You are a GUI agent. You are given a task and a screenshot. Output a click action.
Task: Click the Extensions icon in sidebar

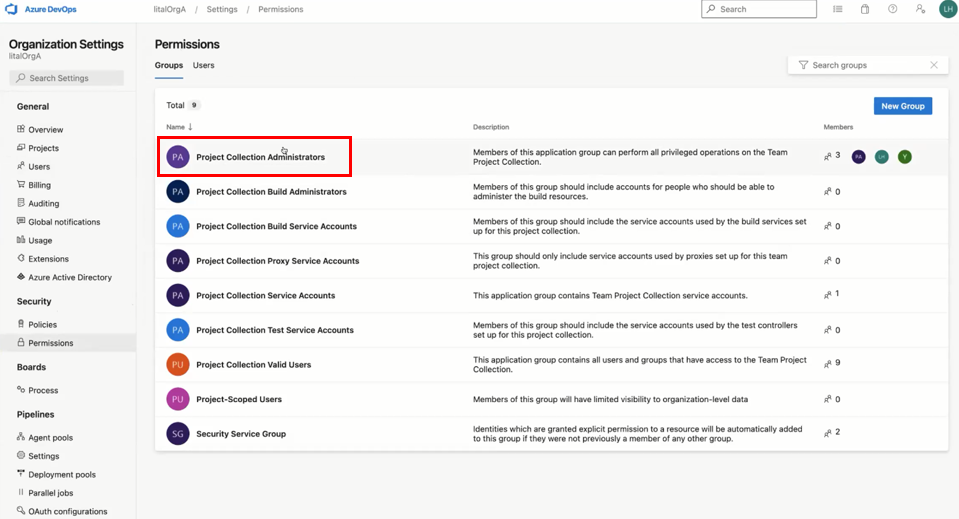click(21, 258)
